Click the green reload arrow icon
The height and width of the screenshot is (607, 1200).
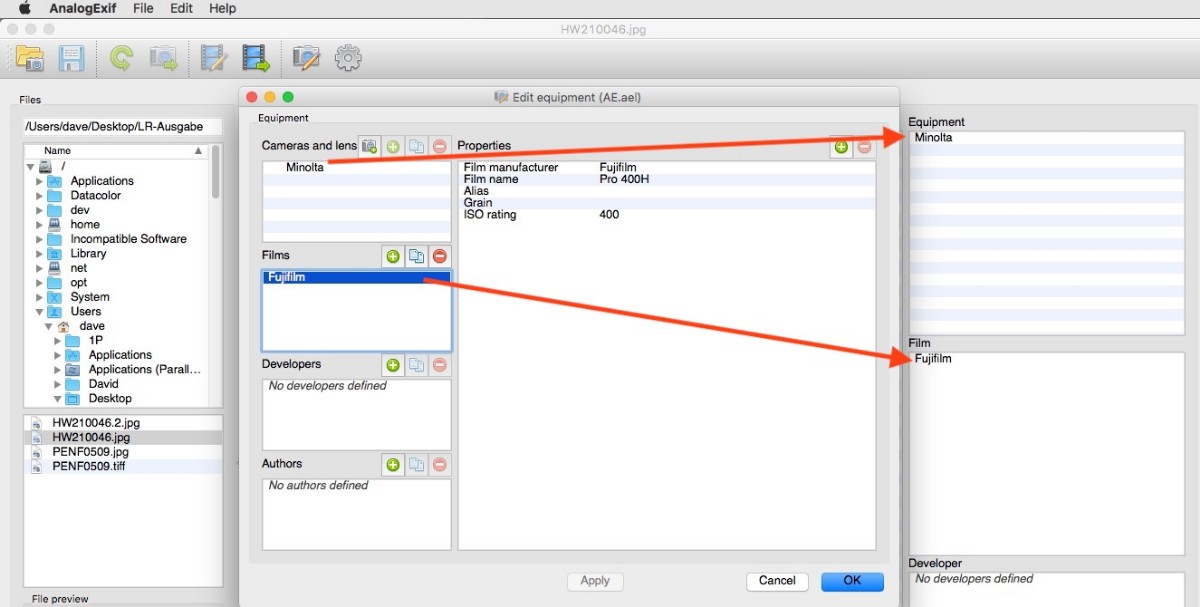(121, 59)
